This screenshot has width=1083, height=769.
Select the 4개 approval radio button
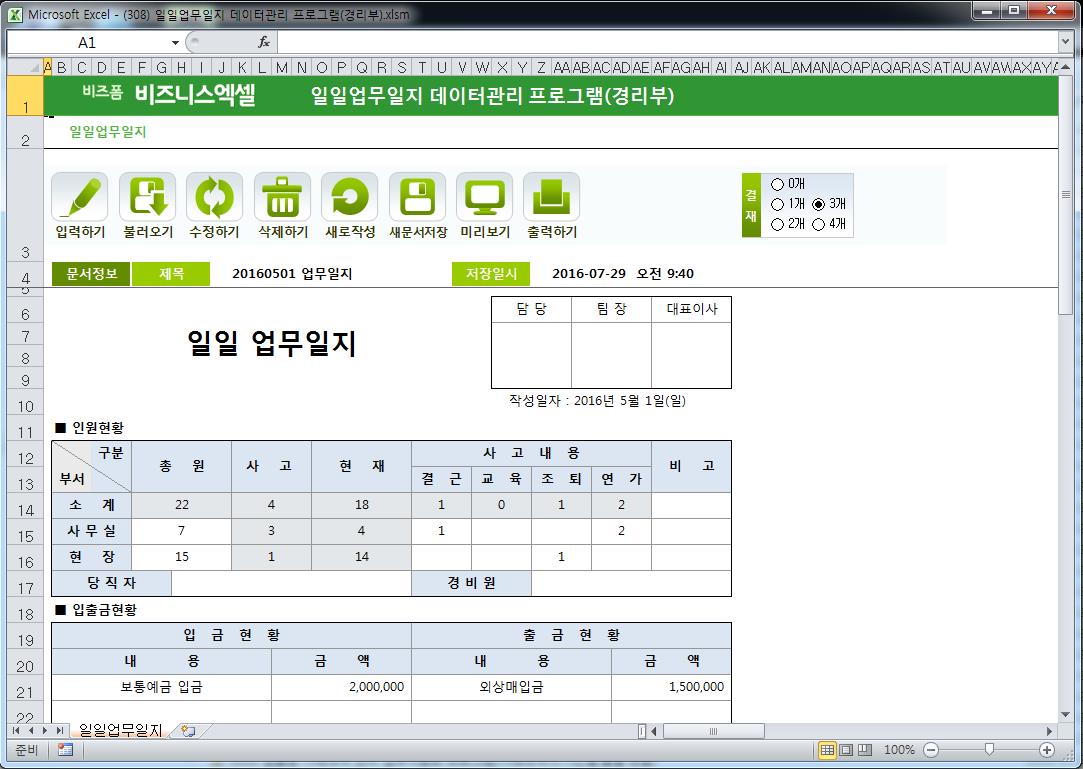(819, 224)
